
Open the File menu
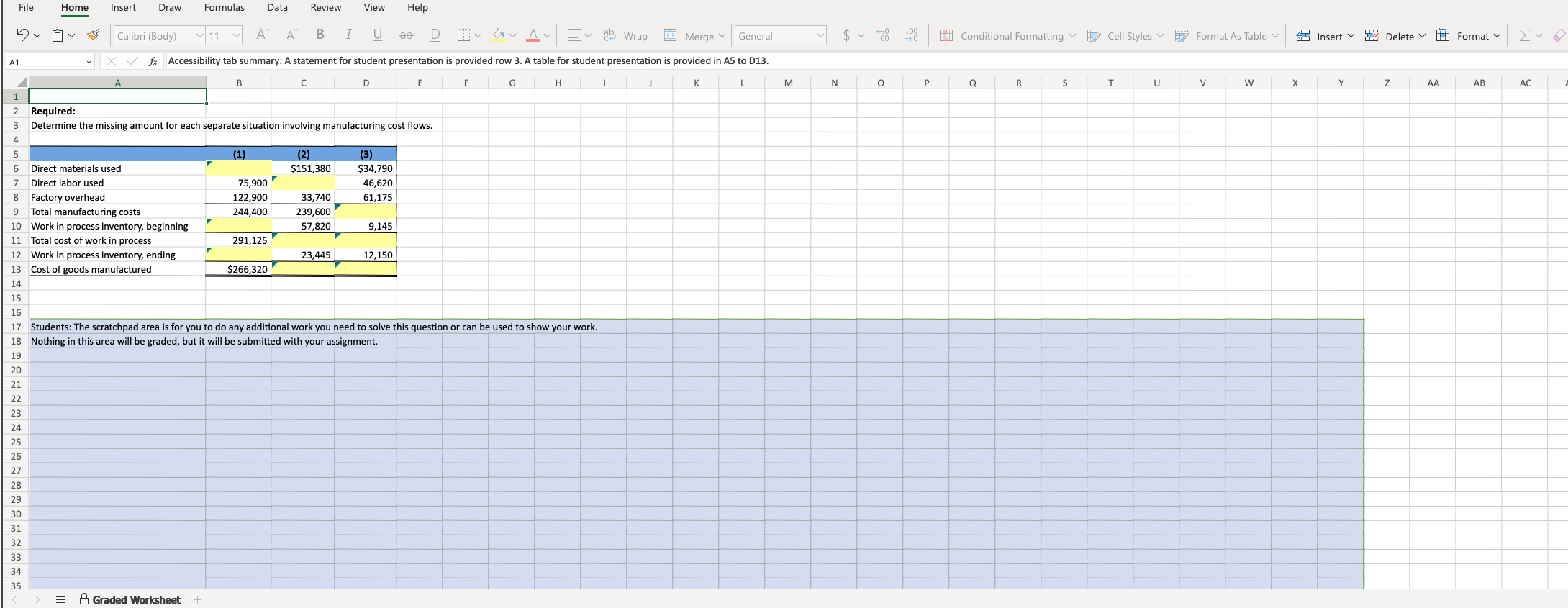[x=26, y=7]
